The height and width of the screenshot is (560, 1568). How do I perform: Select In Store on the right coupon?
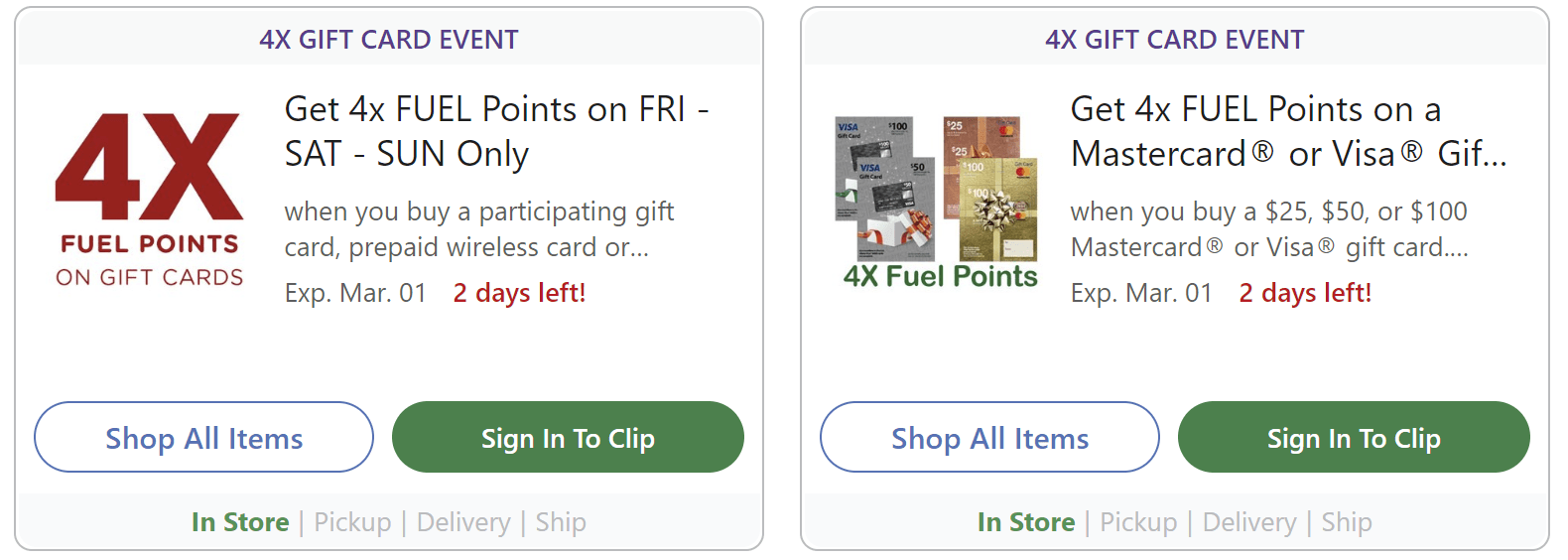(x=1026, y=522)
